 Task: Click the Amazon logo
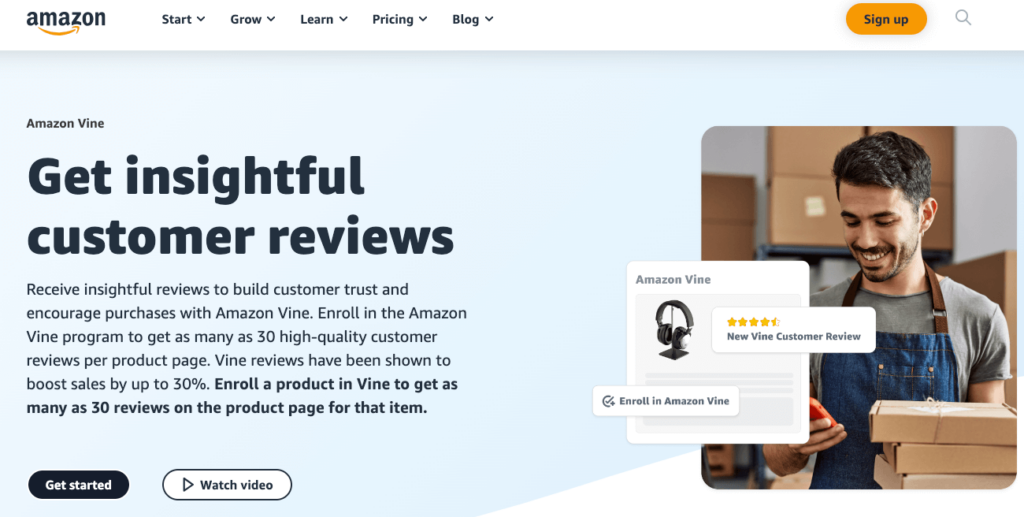65,22
